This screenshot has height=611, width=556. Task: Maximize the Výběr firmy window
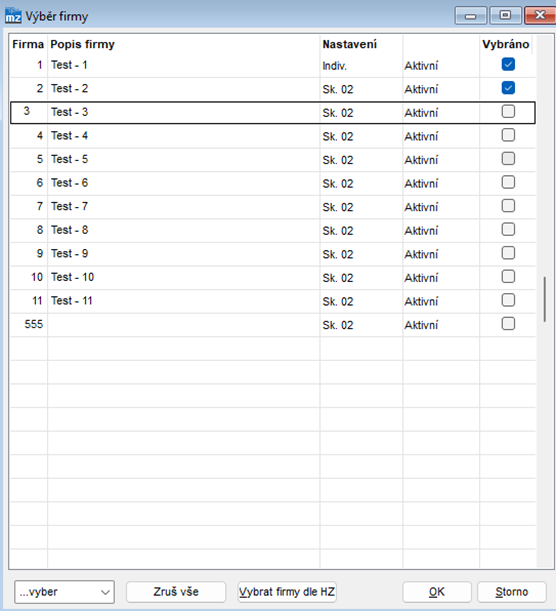tap(505, 16)
